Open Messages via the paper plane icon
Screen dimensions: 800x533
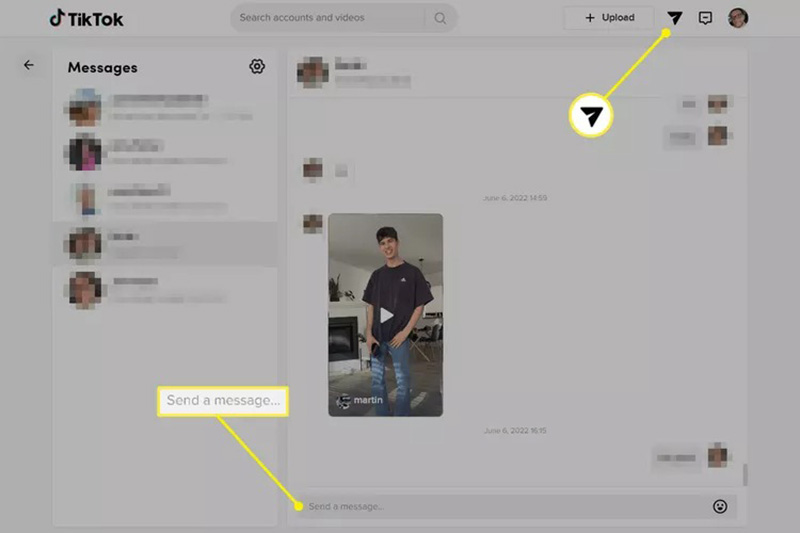click(x=674, y=18)
